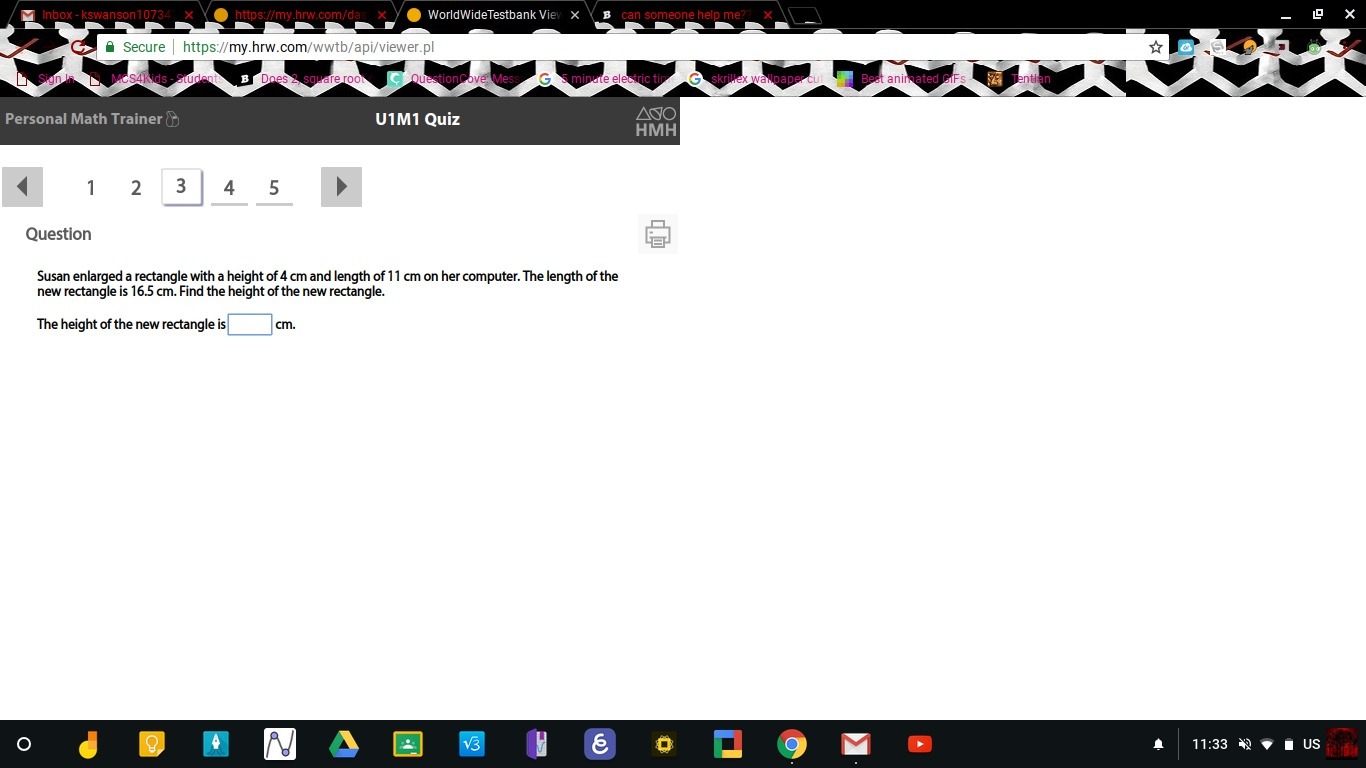Click the system clock showing 11:33
1366x768 pixels.
[1209, 744]
